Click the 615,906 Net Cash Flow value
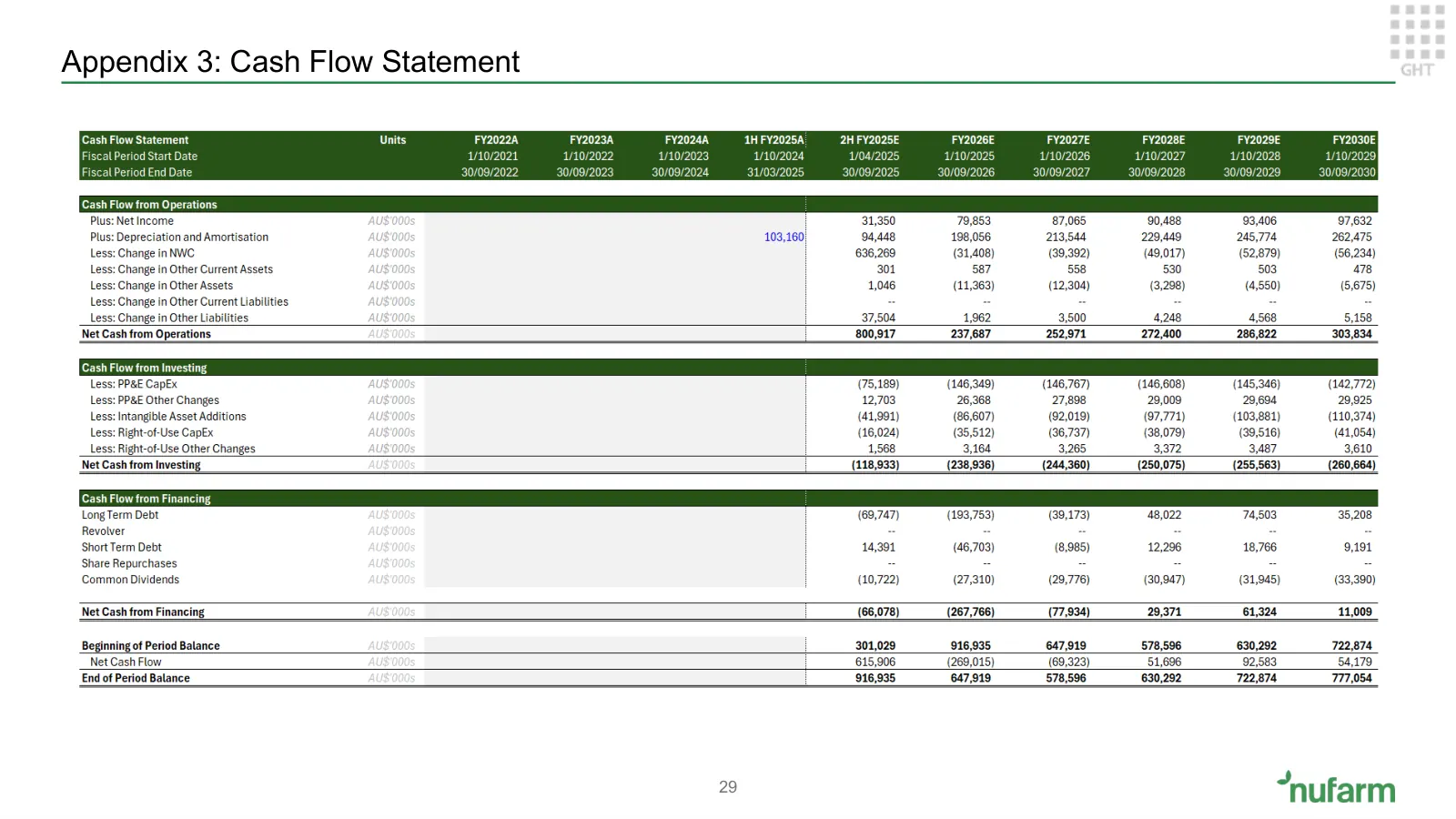1456x819 pixels. 875,662
